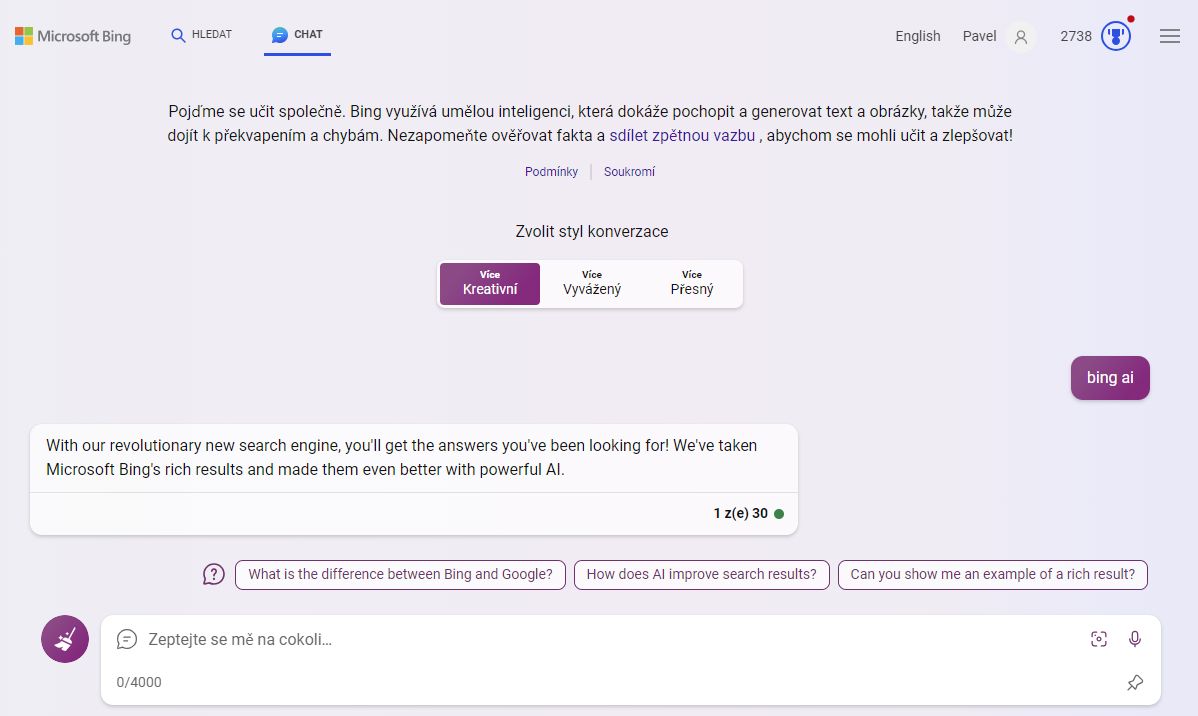Select the Více Vyvážený conversation style
Image resolution: width=1198 pixels, height=716 pixels.
[592, 283]
